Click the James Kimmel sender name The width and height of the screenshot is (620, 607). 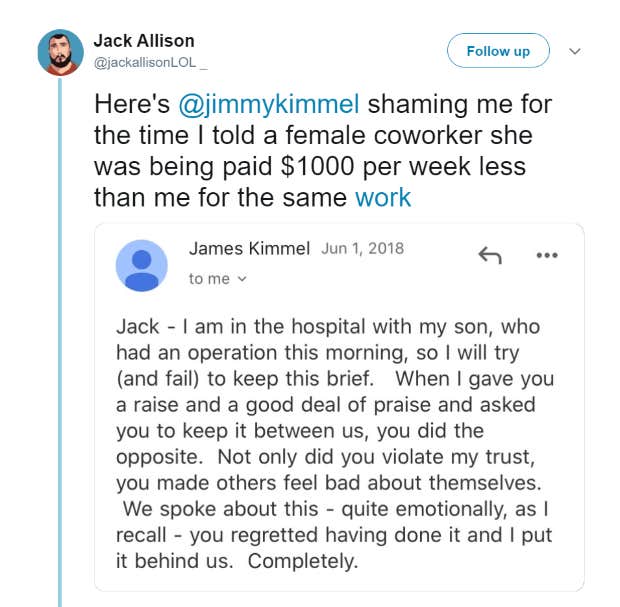249,249
